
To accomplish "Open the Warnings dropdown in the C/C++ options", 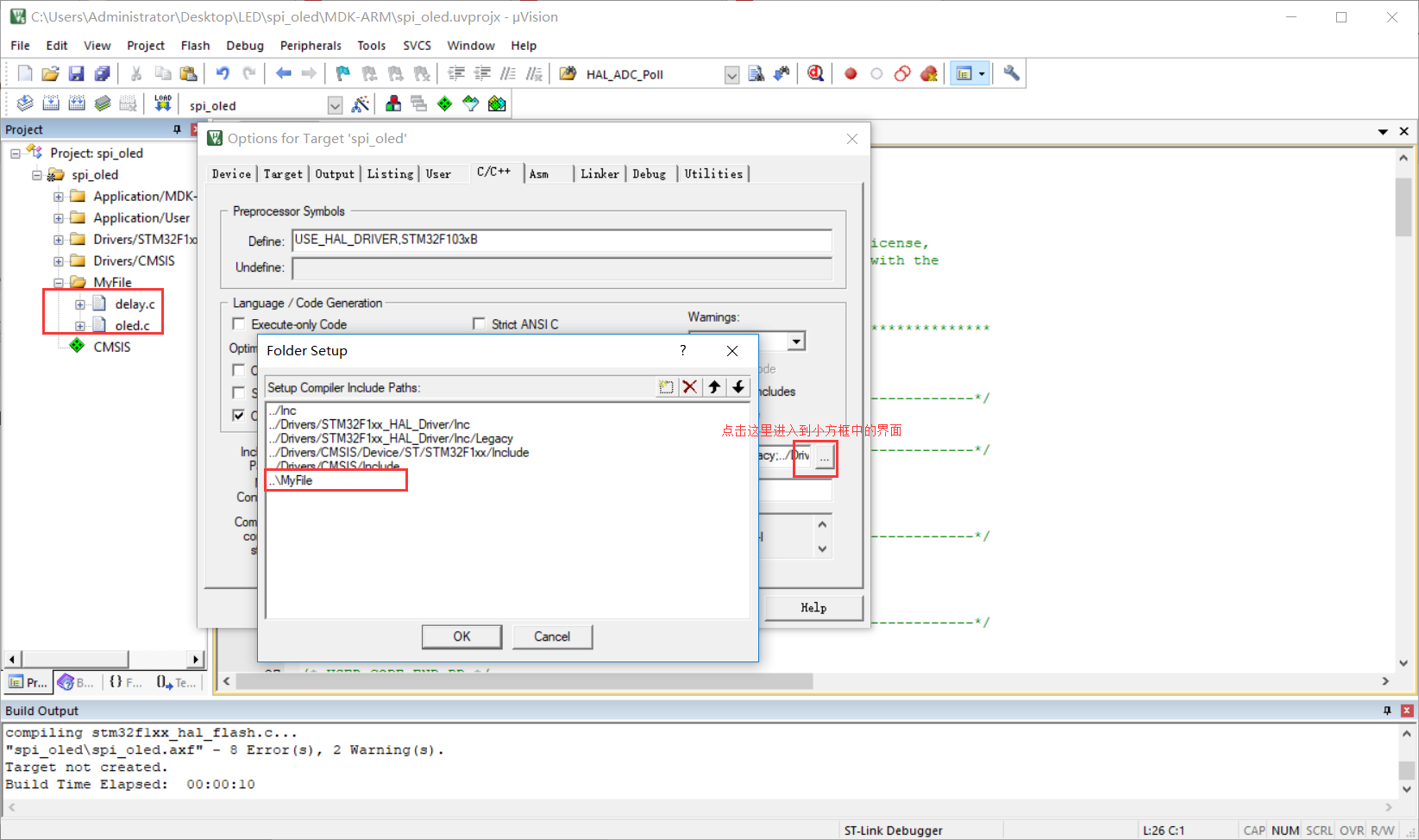I will coord(797,342).
